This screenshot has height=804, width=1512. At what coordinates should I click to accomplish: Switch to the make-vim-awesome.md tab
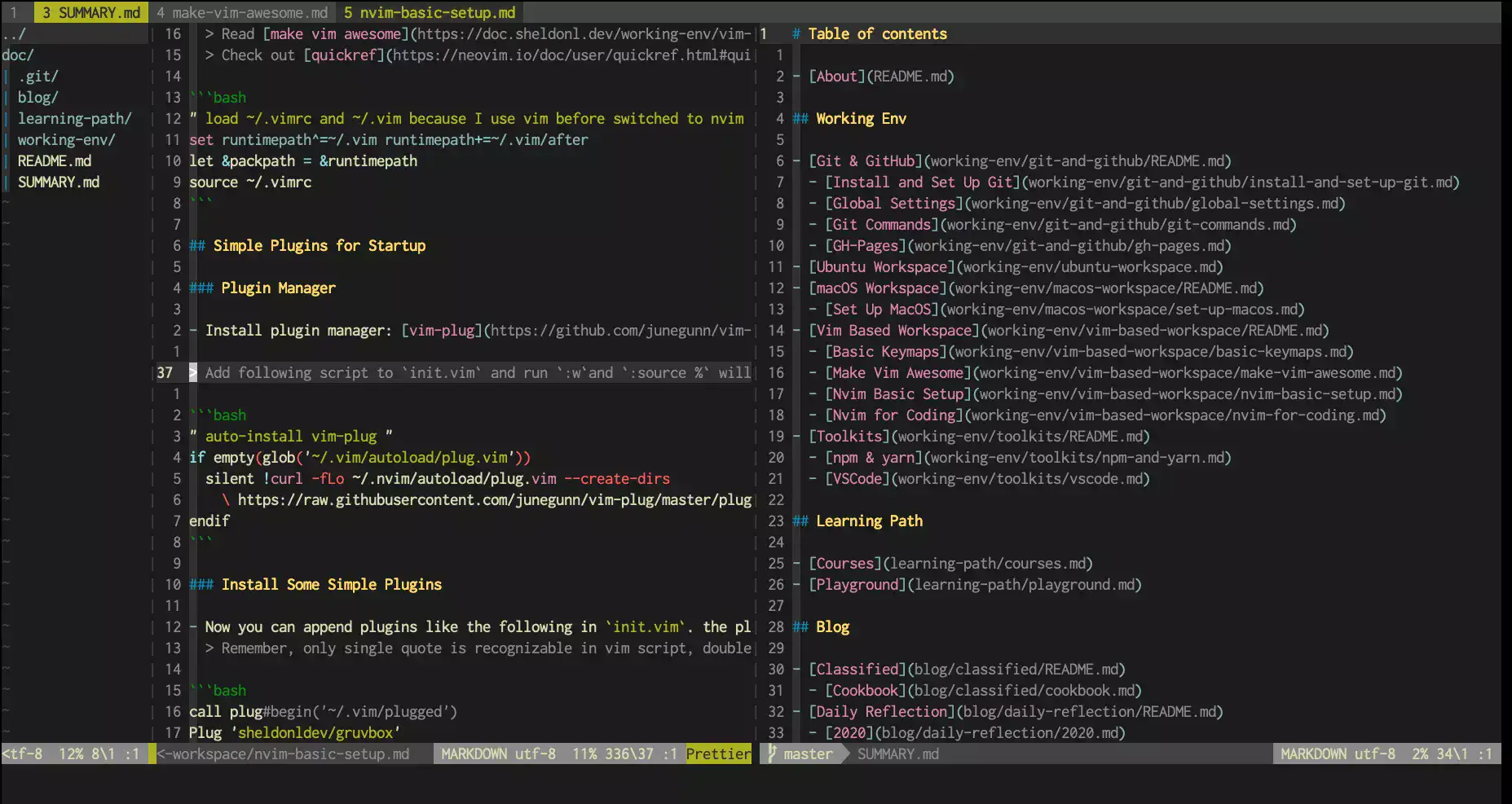[x=242, y=12]
